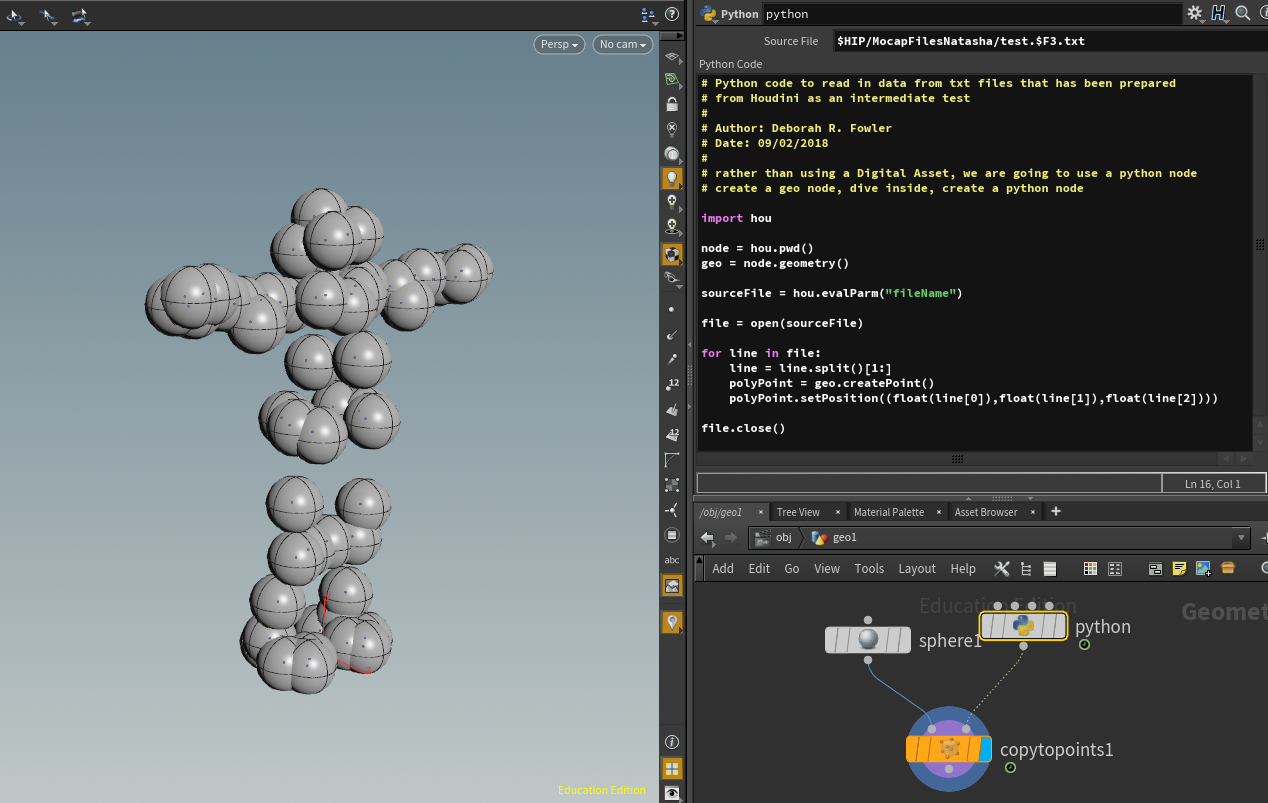Click the network box icon in toolbar
Viewport: 1268px width, 803px height.
(1155, 568)
